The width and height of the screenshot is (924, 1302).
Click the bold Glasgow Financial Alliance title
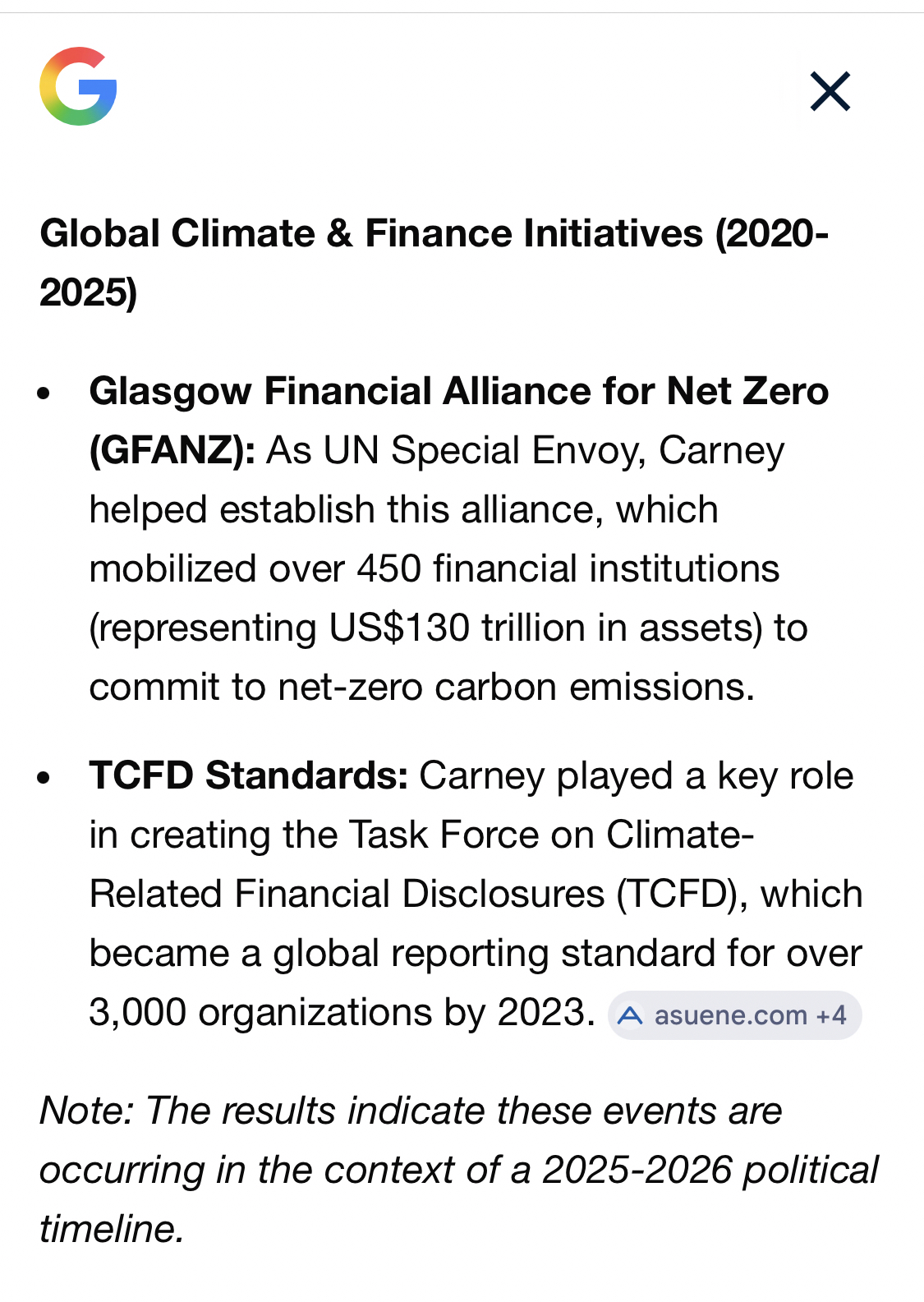[458, 391]
